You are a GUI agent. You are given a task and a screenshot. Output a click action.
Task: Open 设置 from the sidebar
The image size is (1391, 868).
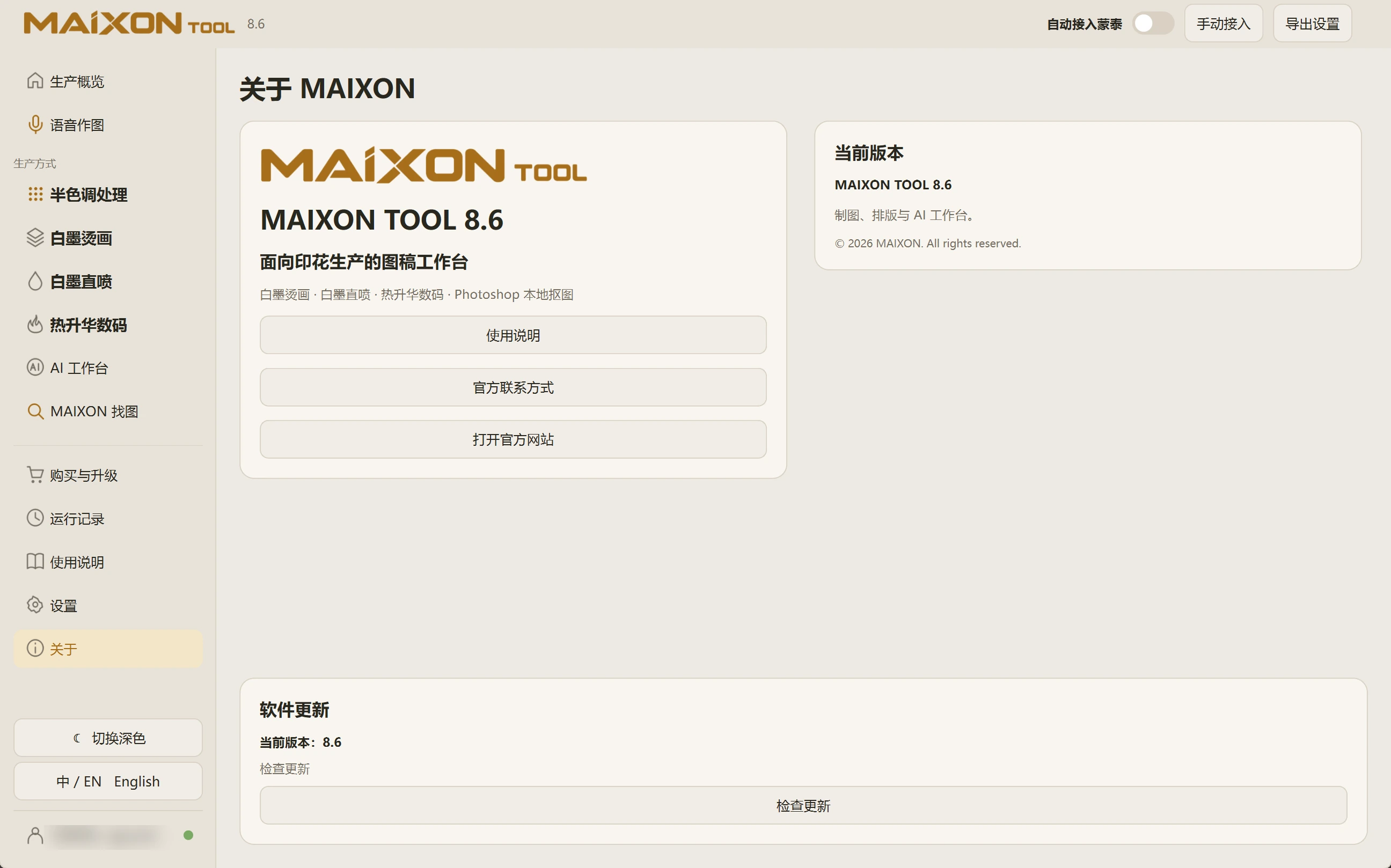[108, 605]
